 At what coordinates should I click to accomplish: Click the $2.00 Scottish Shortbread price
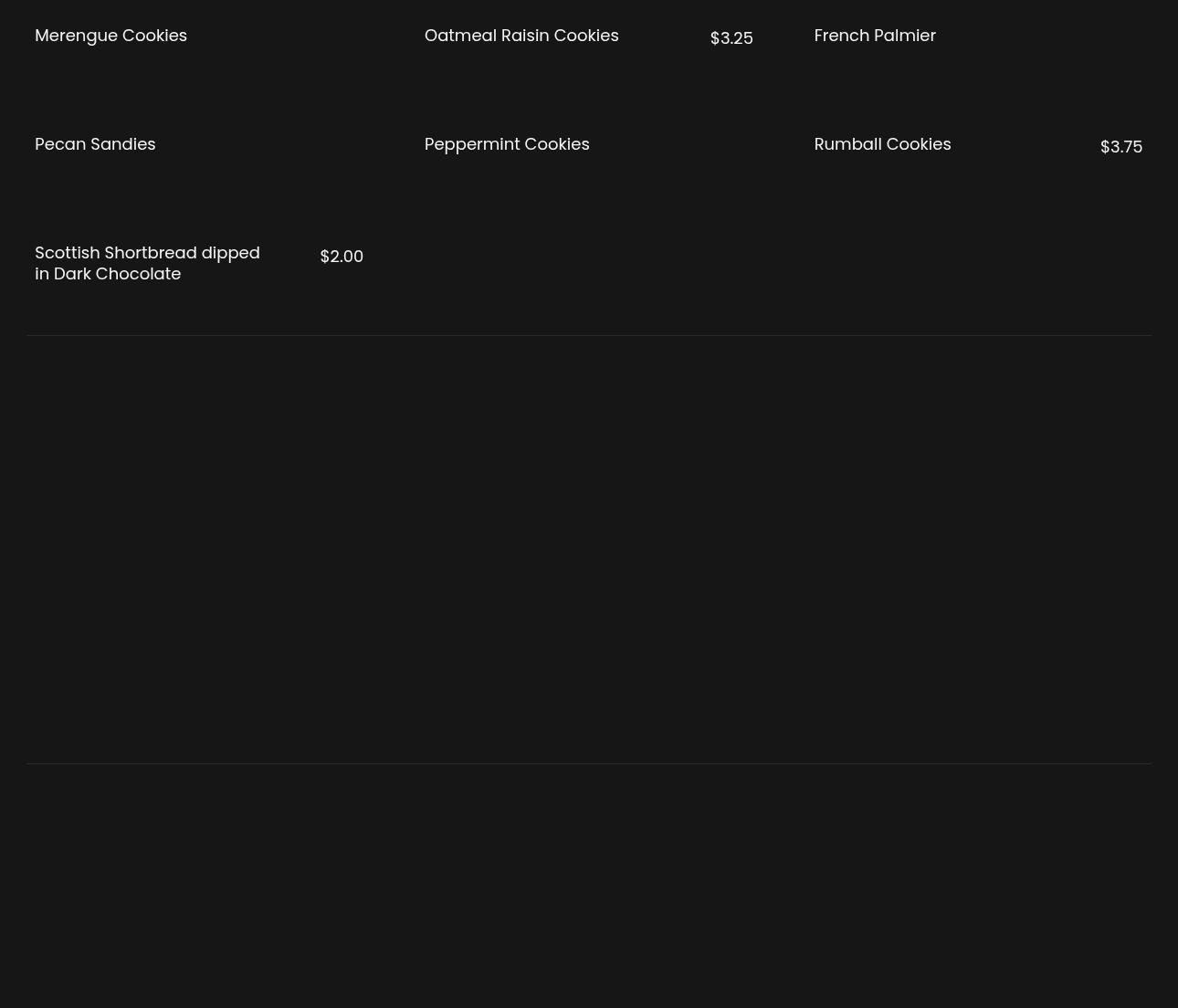pos(342,257)
